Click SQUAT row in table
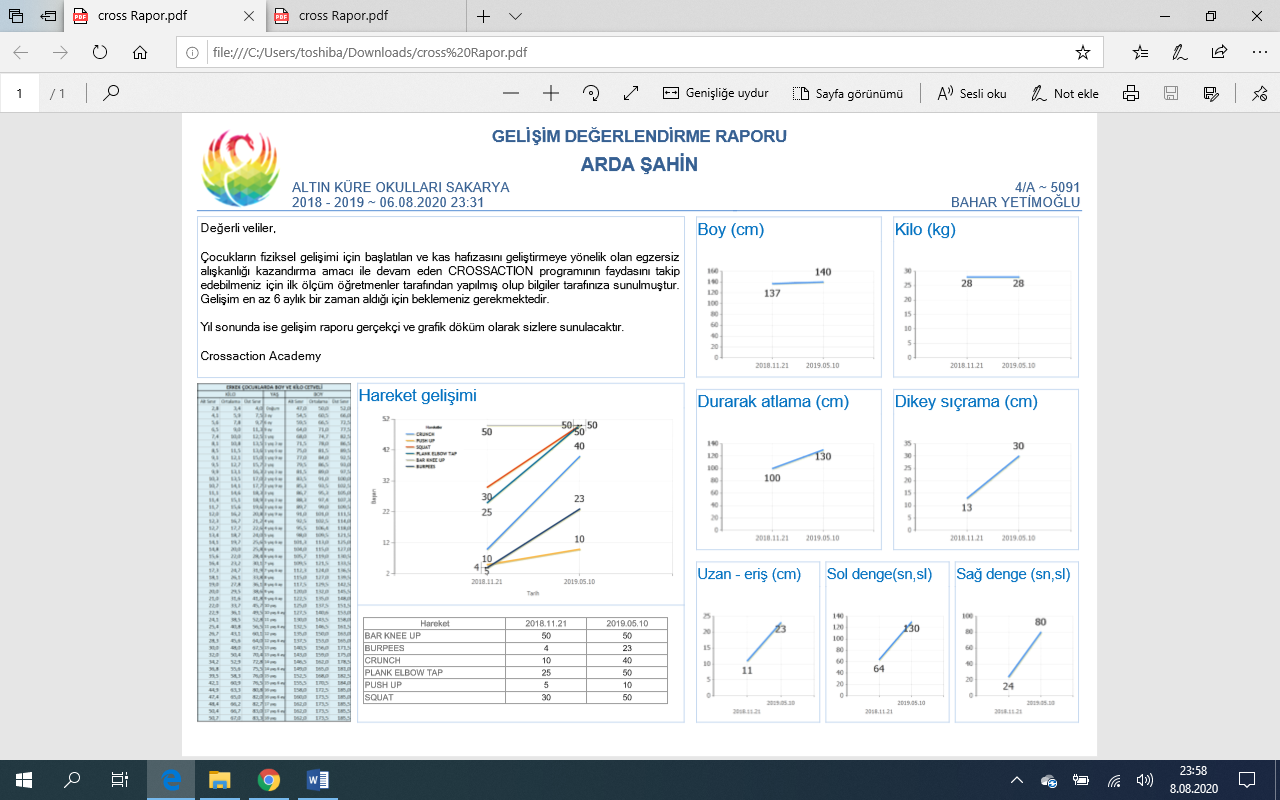 (x=515, y=697)
